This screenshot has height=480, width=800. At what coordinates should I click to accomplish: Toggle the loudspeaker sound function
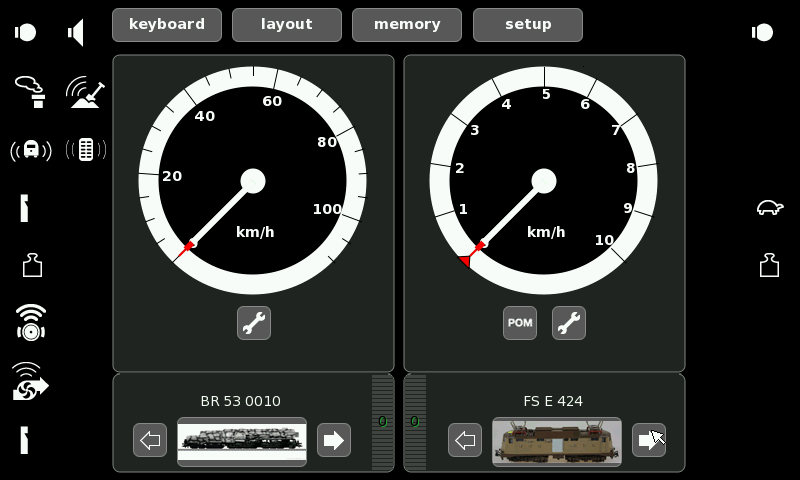(76, 33)
